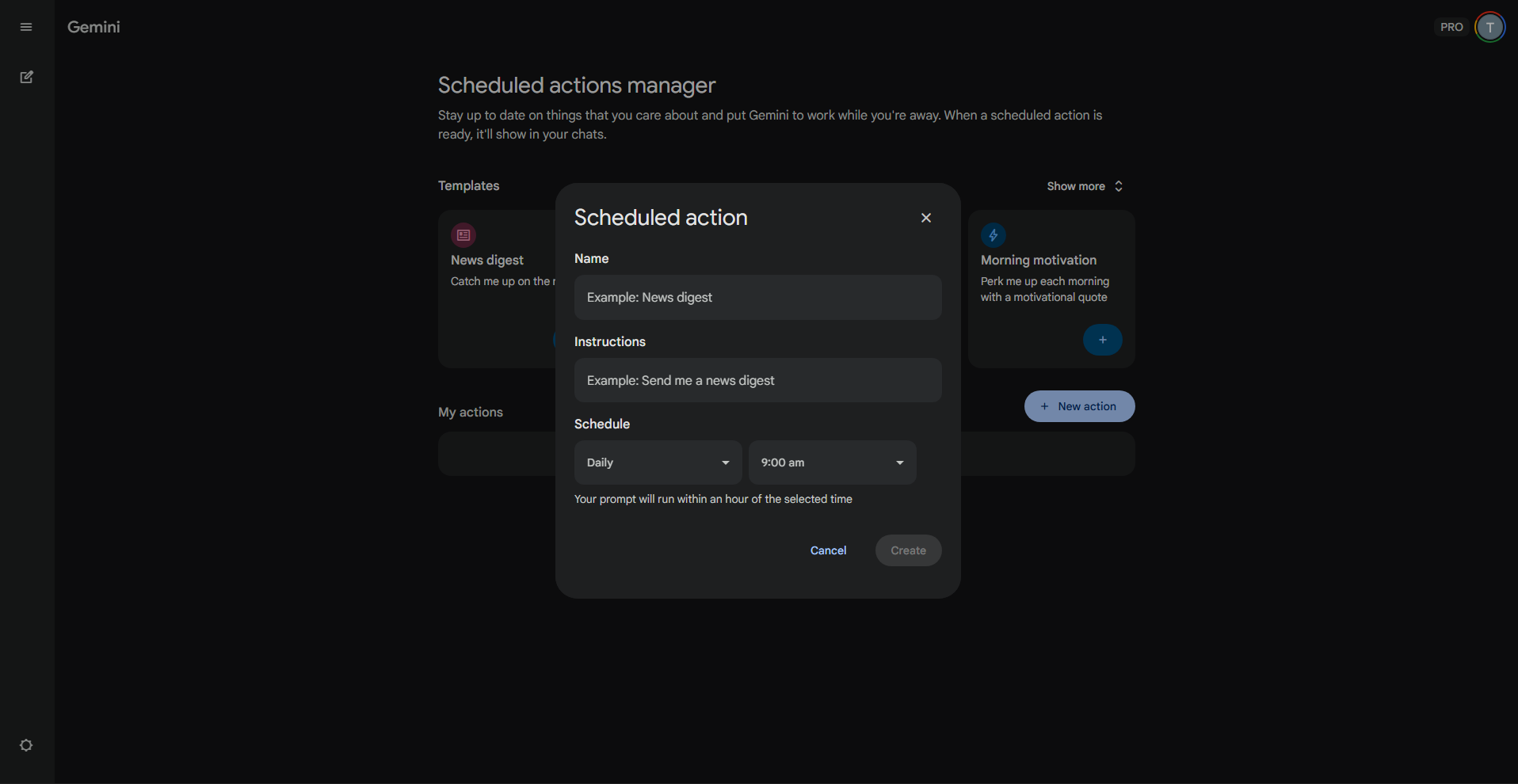Click the Templates section label
Screen dimensions: 1518x784
tap(469, 185)
